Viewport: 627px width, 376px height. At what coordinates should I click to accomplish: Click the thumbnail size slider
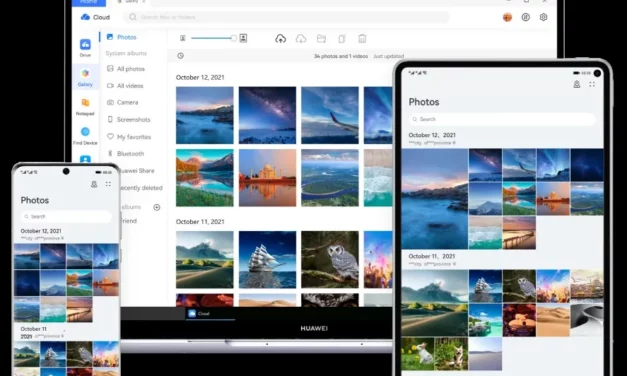click(213, 38)
